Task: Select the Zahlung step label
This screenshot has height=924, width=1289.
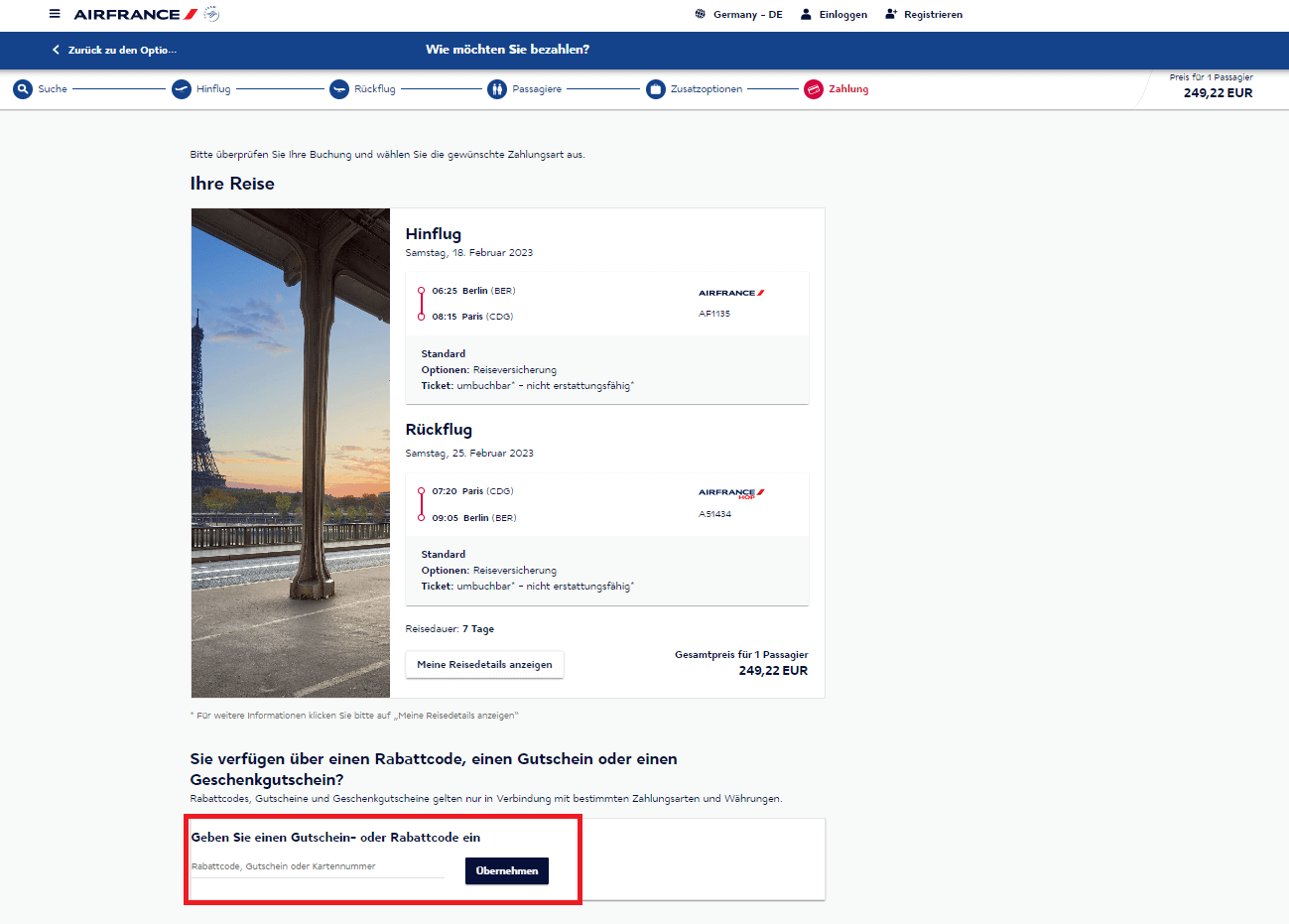Action: pos(848,89)
